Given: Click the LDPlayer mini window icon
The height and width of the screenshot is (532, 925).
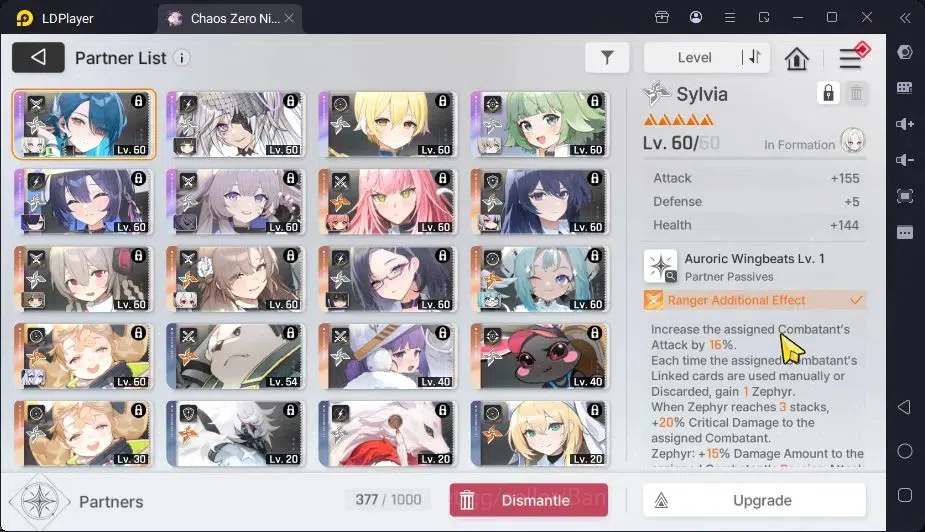Looking at the screenshot, I should pos(764,18).
